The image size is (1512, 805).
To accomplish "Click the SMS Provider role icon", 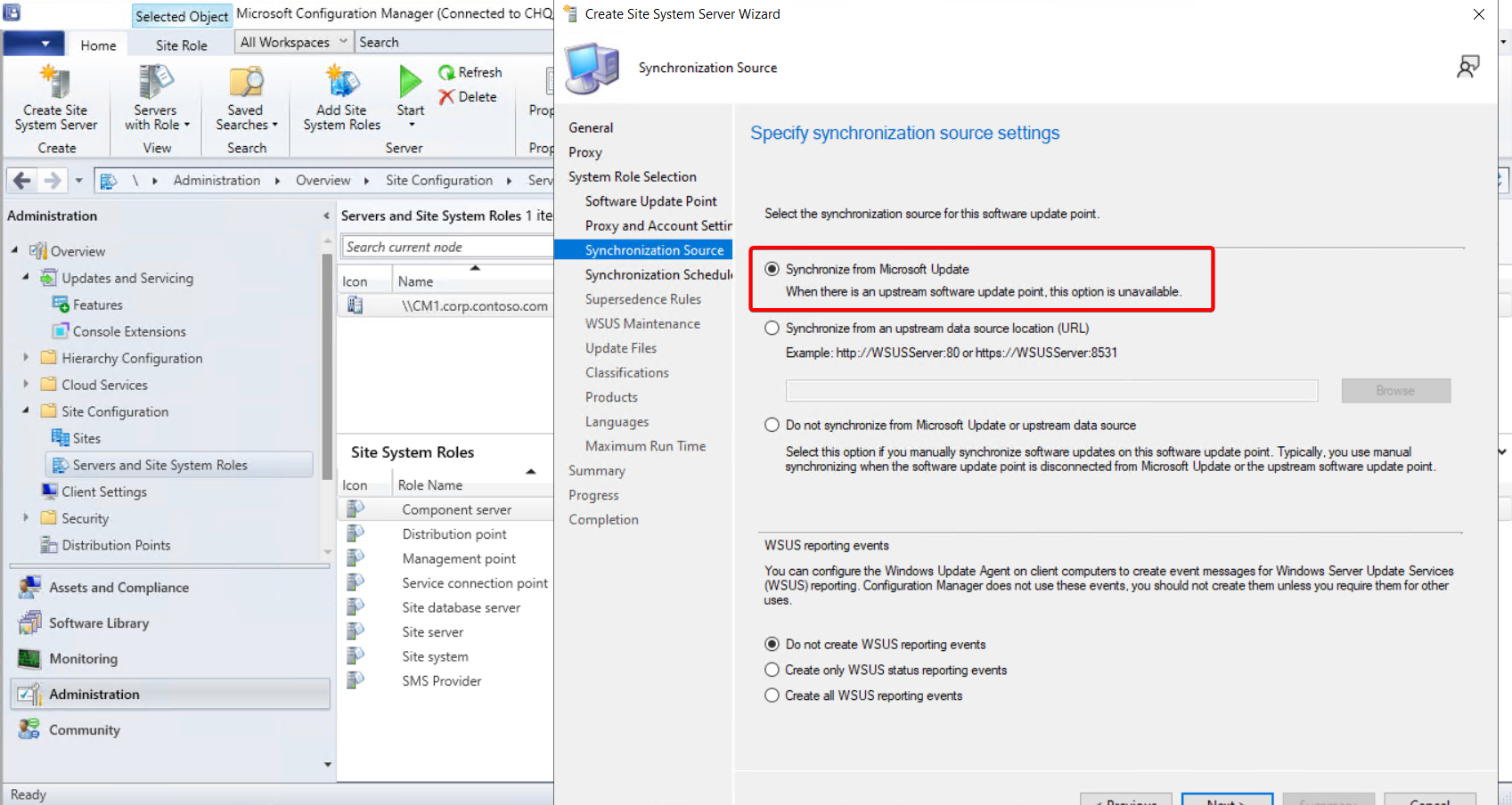I will click(x=355, y=680).
